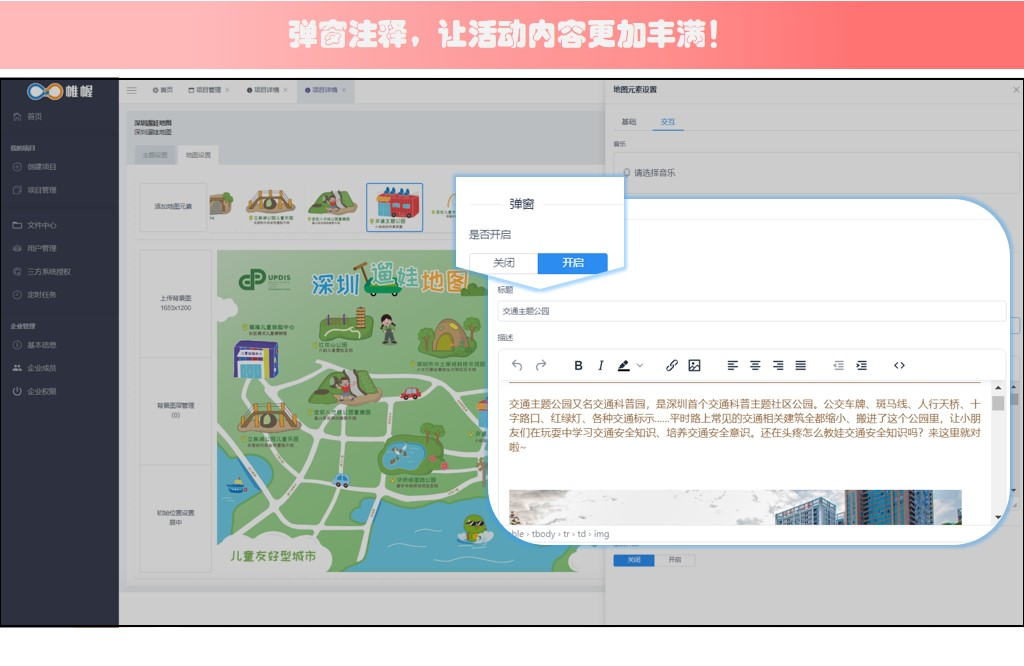Close the first 项目详情 tab
The width and height of the screenshot is (1024, 666).
tap(286, 90)
